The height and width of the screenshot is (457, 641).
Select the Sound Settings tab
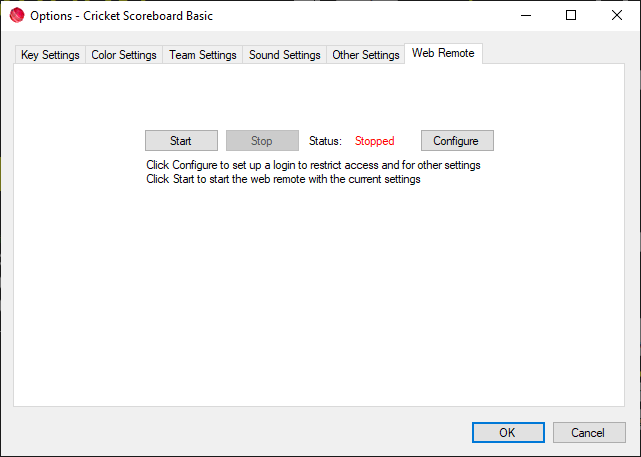[x=285, y=55]
